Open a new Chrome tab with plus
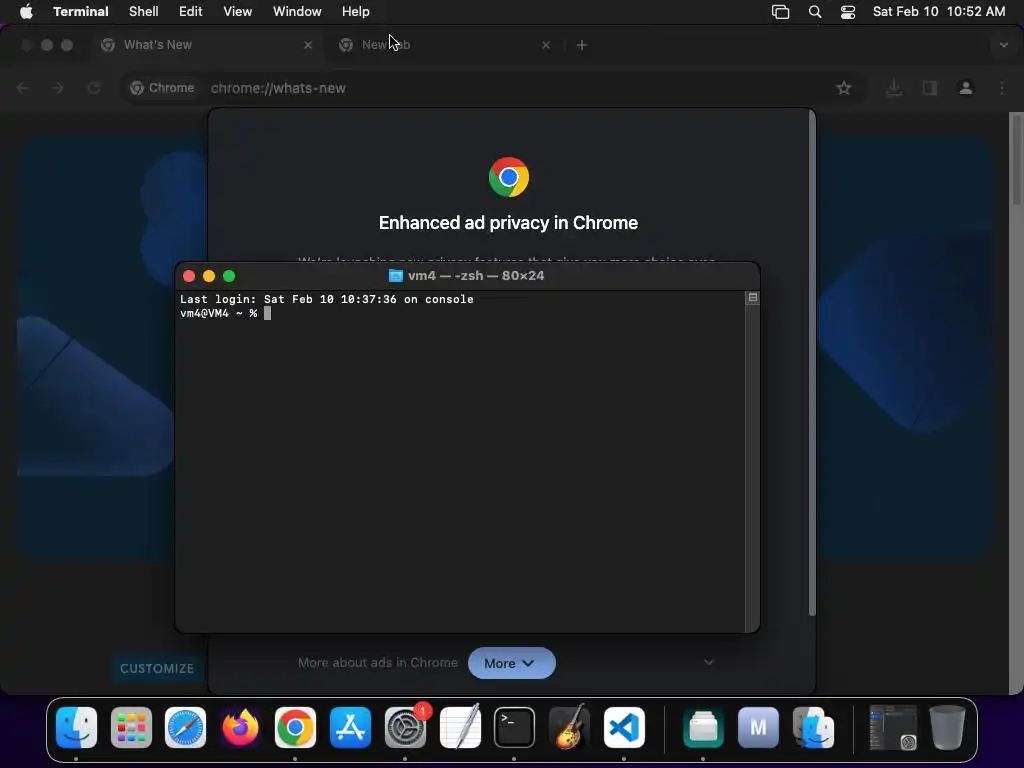The height and width of the screenshot is (768, 1024). pos(582,45)
